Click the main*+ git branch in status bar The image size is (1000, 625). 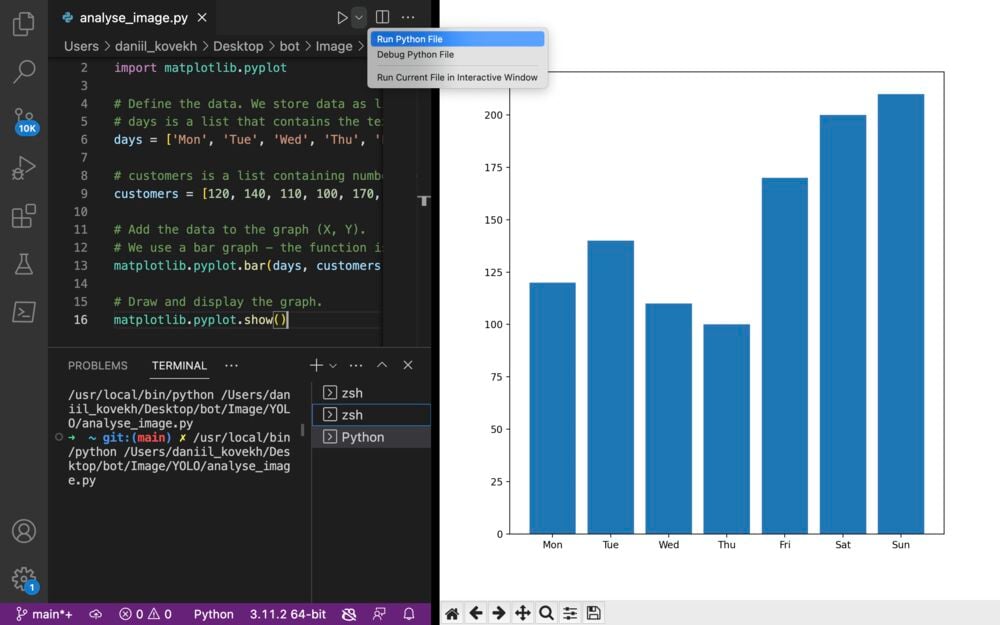coord(43,614)
